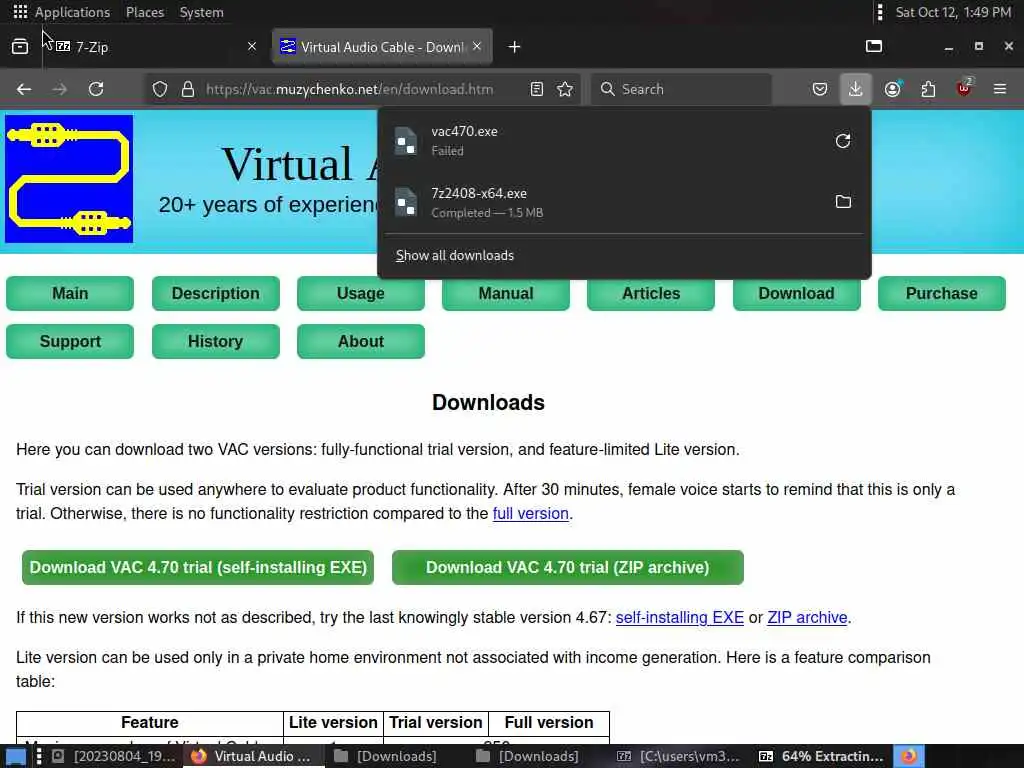Show site security lock info
The width and height of the screenshot is (1024, 768).
pos(187,89)
